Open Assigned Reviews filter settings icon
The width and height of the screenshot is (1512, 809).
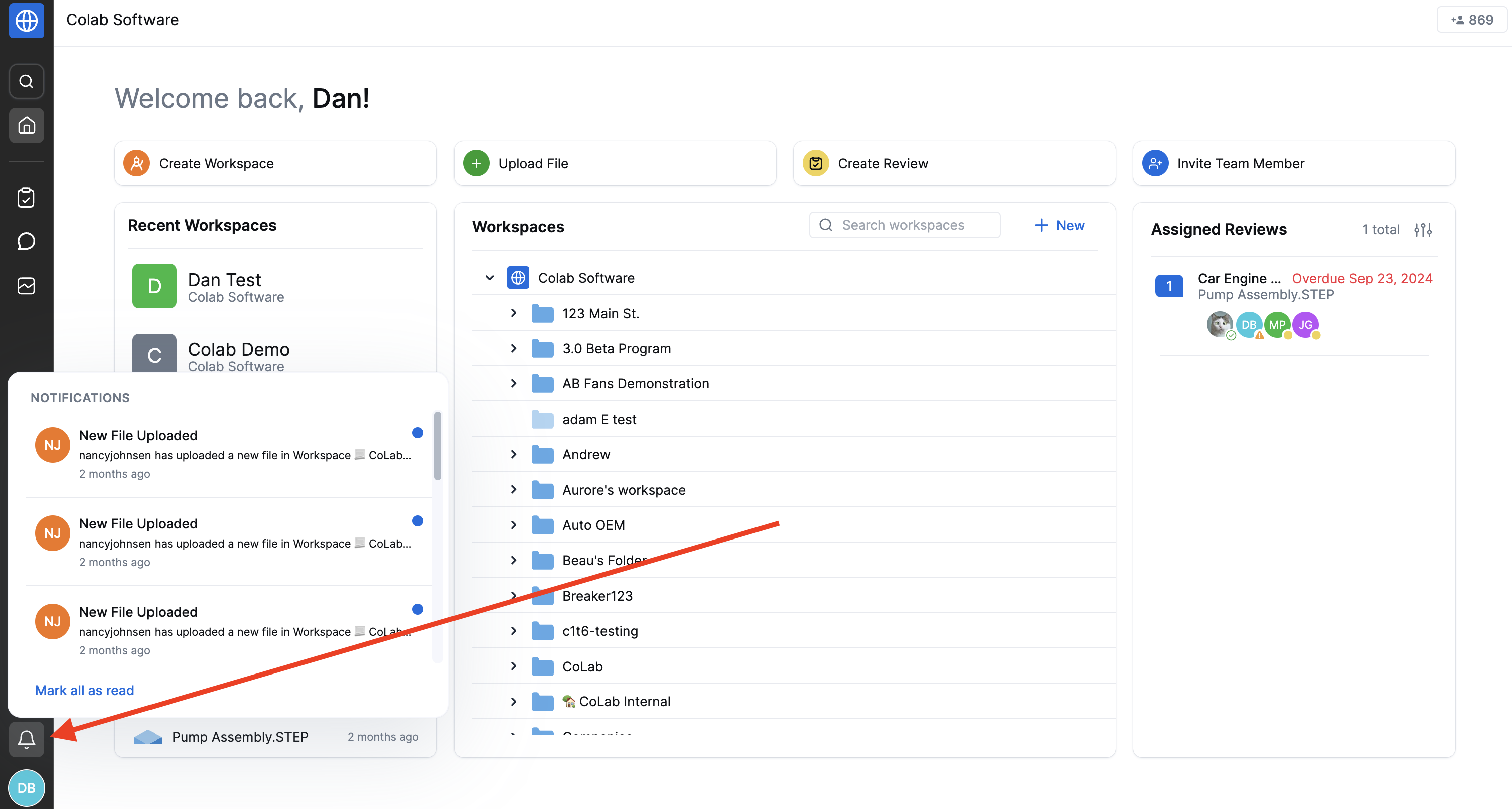(1423, 229)
